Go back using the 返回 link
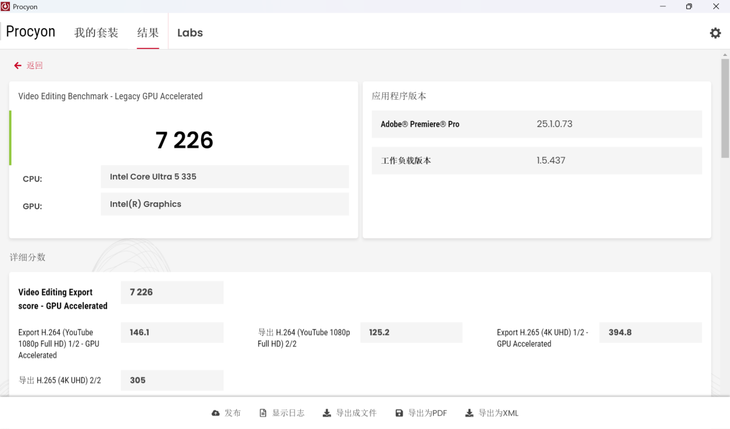The height and width of the screenshot is (429, 730). point(34,66)
